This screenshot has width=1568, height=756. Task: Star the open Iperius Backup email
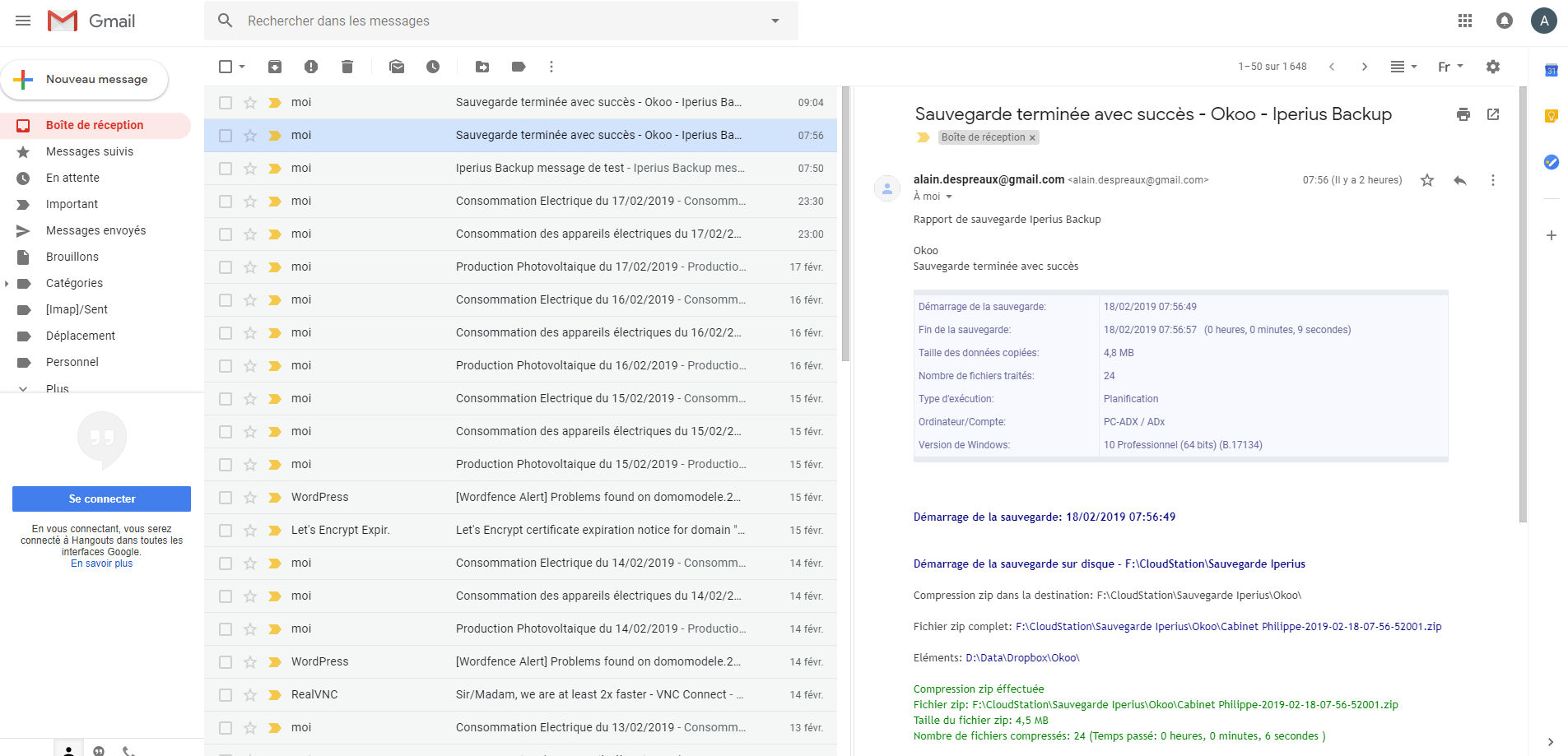(x=1426, y=180)
